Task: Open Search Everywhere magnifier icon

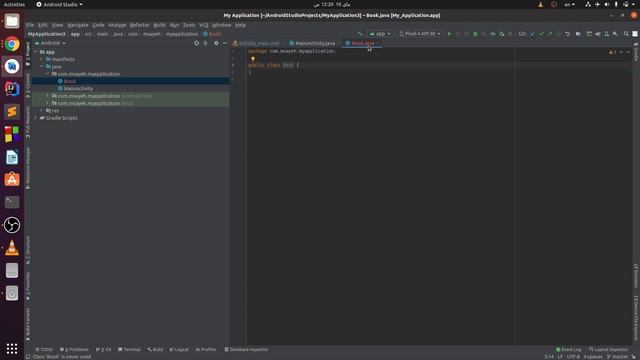Action: (x=626, y=34)
